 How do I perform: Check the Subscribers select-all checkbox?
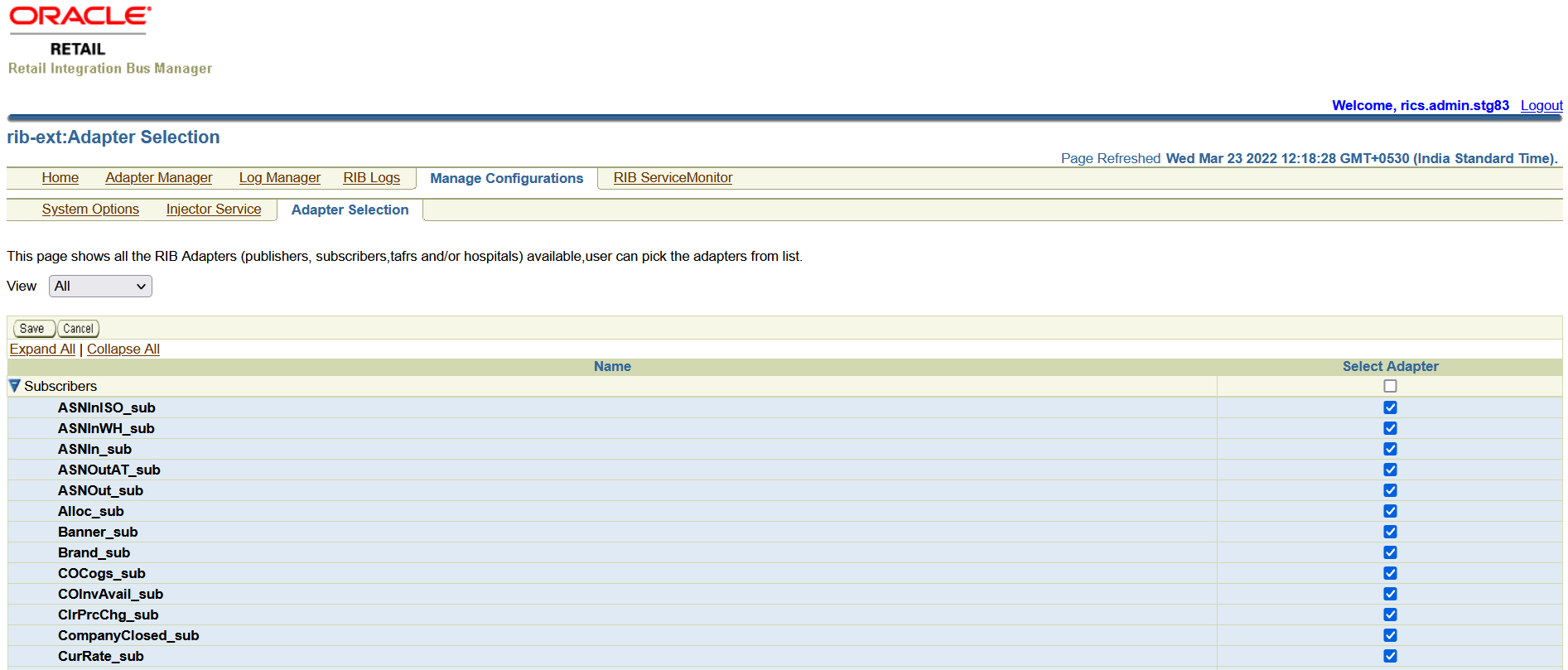1390,386
